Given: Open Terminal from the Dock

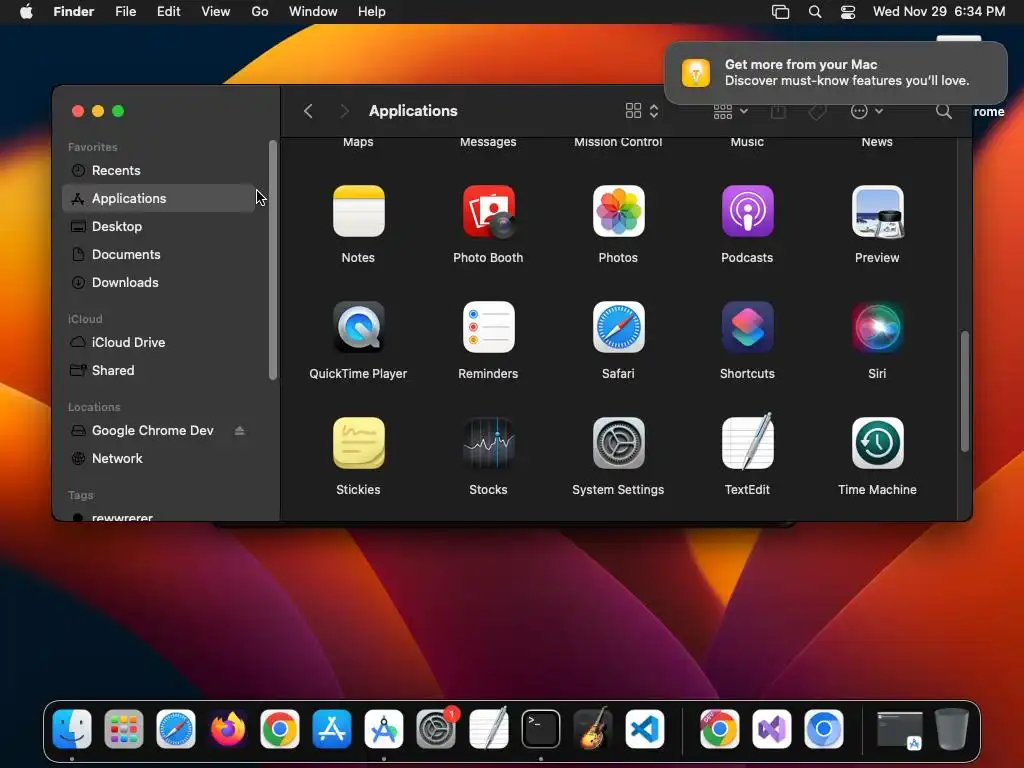Looking at the screenshot, I should tap(541, 729).
